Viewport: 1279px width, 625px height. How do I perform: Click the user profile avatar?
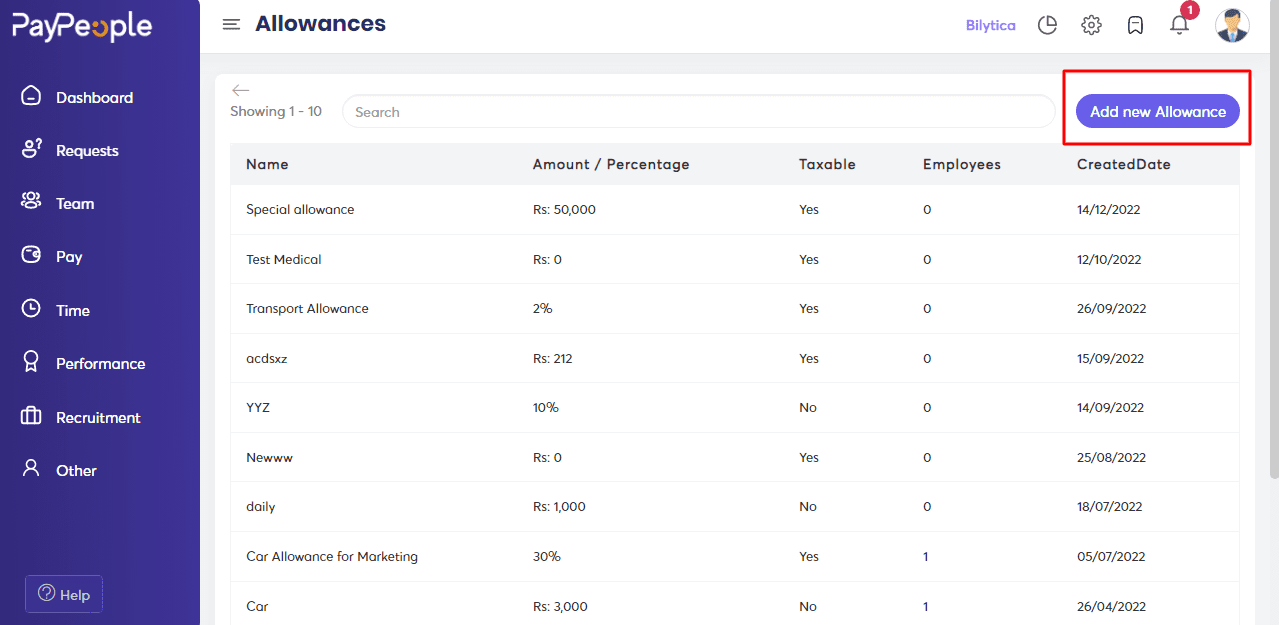(x=1232, y=25)
